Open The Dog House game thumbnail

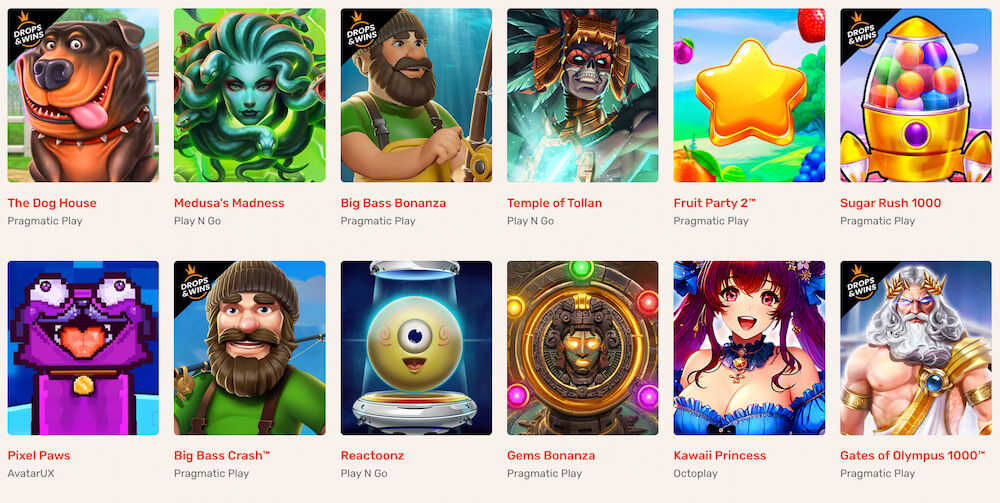[83, 95]
